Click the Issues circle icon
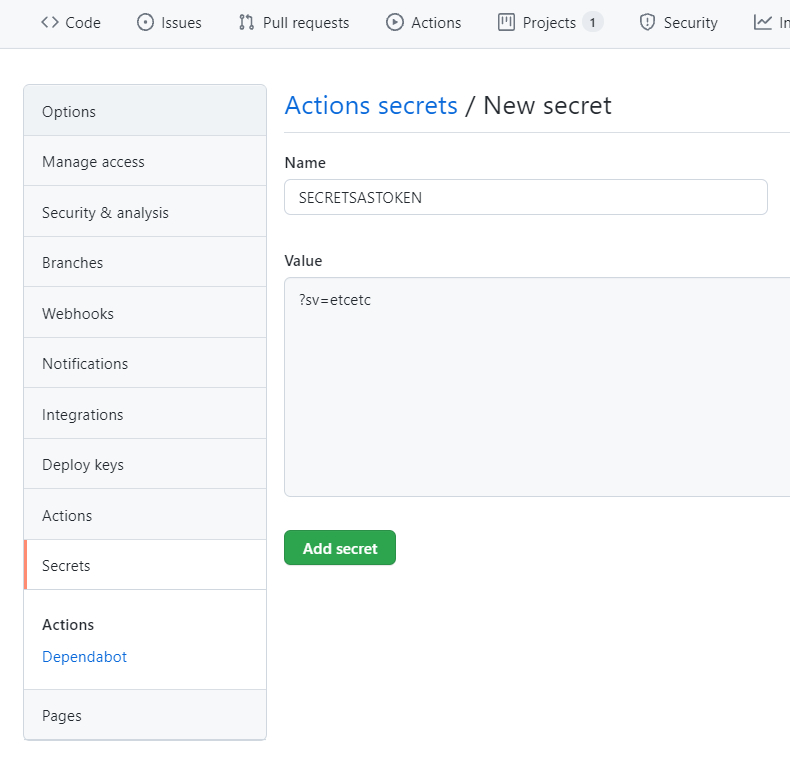The image size is (790, 773). coord(145,22)
